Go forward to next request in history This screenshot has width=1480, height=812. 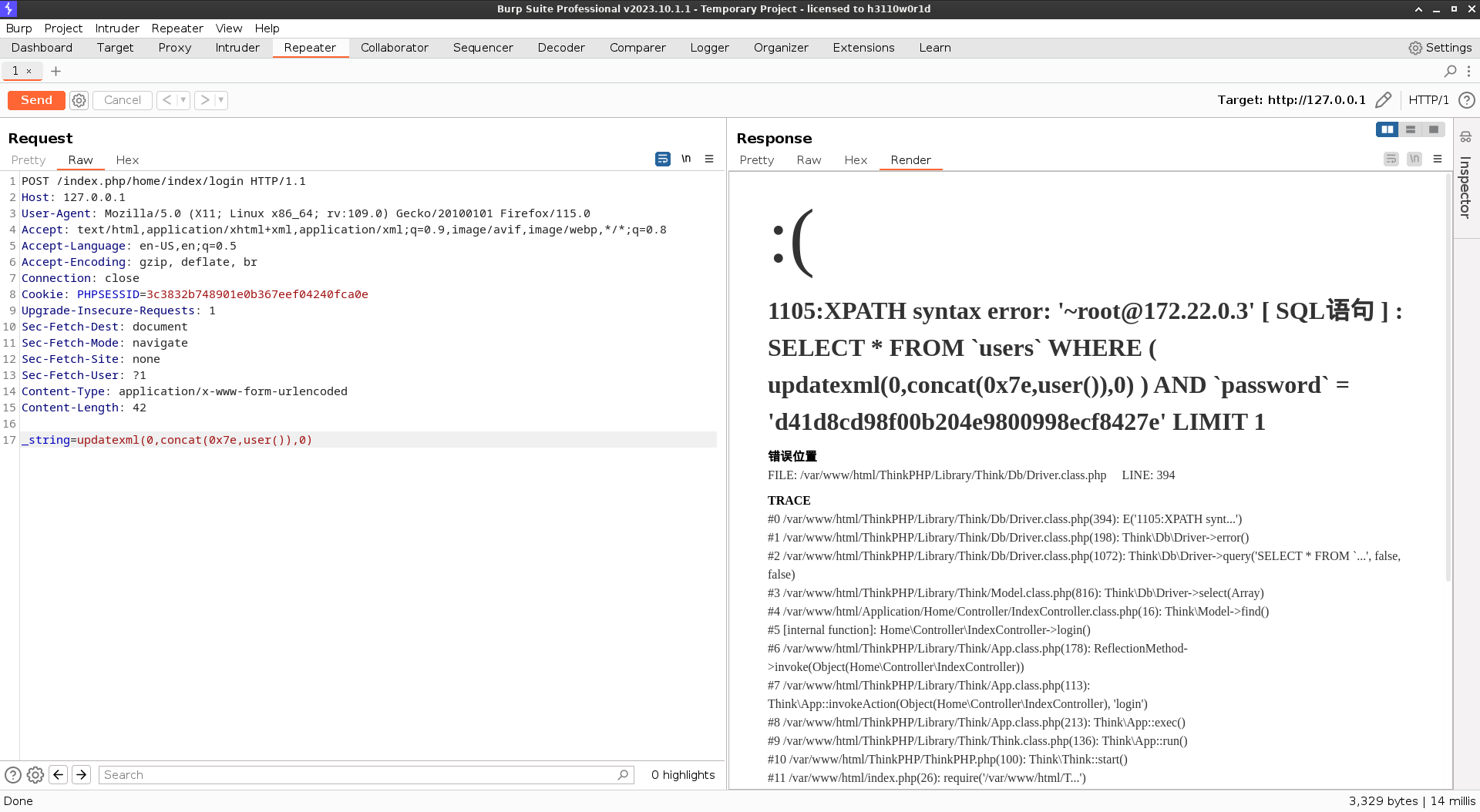tap(205, 100)
